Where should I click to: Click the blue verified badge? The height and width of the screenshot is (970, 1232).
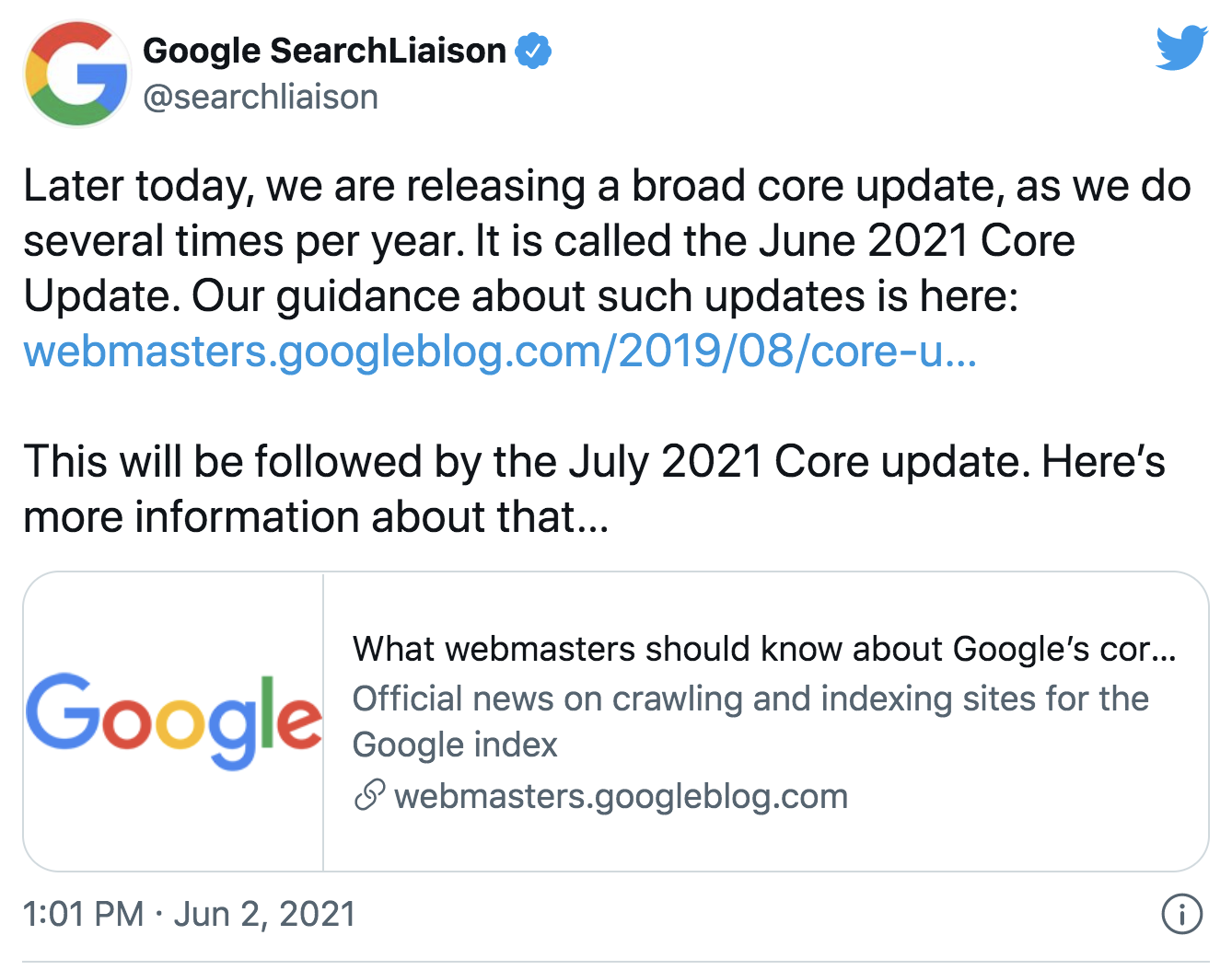pos(533,51)
